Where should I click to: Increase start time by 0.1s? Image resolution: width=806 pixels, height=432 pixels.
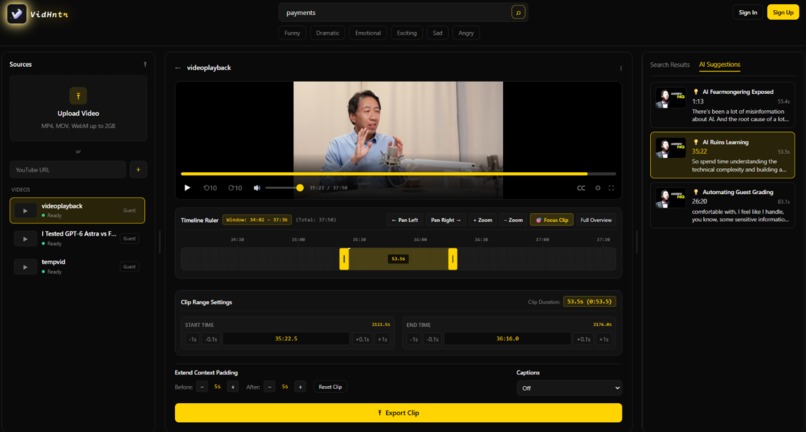coord(362,339)
